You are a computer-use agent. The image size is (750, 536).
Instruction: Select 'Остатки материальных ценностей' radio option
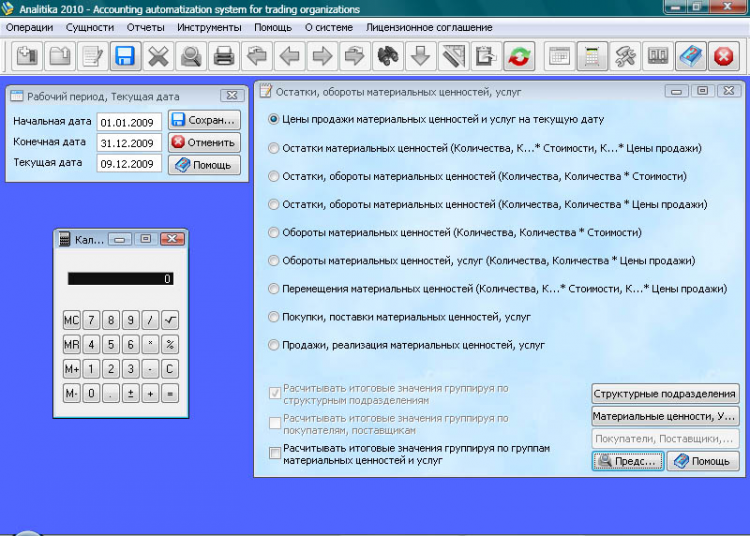(x=273, y=148)
